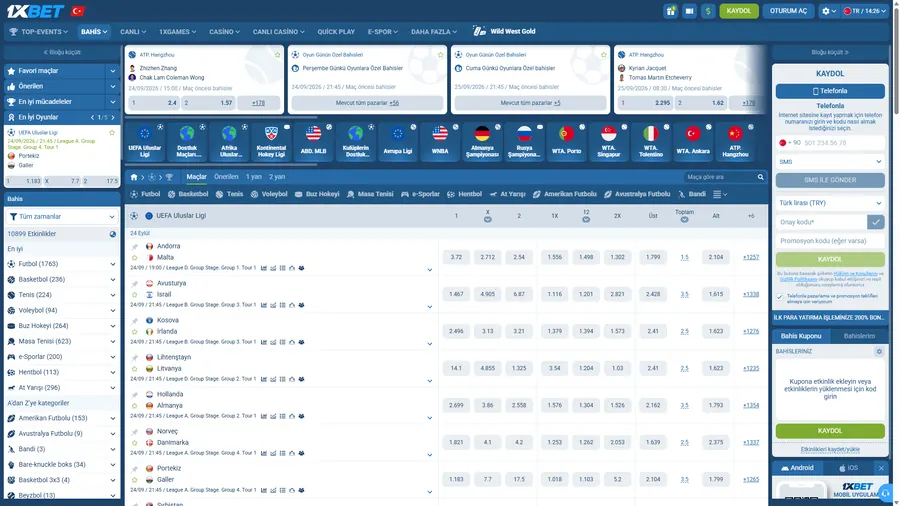Click the live chat bubble icon
This screenshot has height=506, width=900.
click(x=886, y=493)
